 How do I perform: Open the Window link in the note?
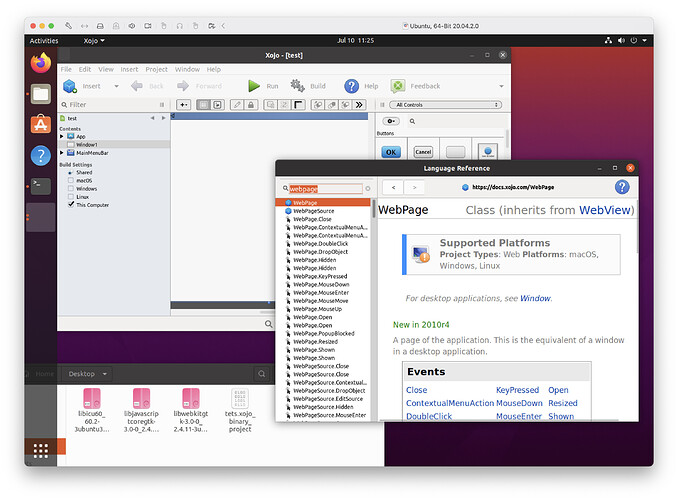pos(535,298)
